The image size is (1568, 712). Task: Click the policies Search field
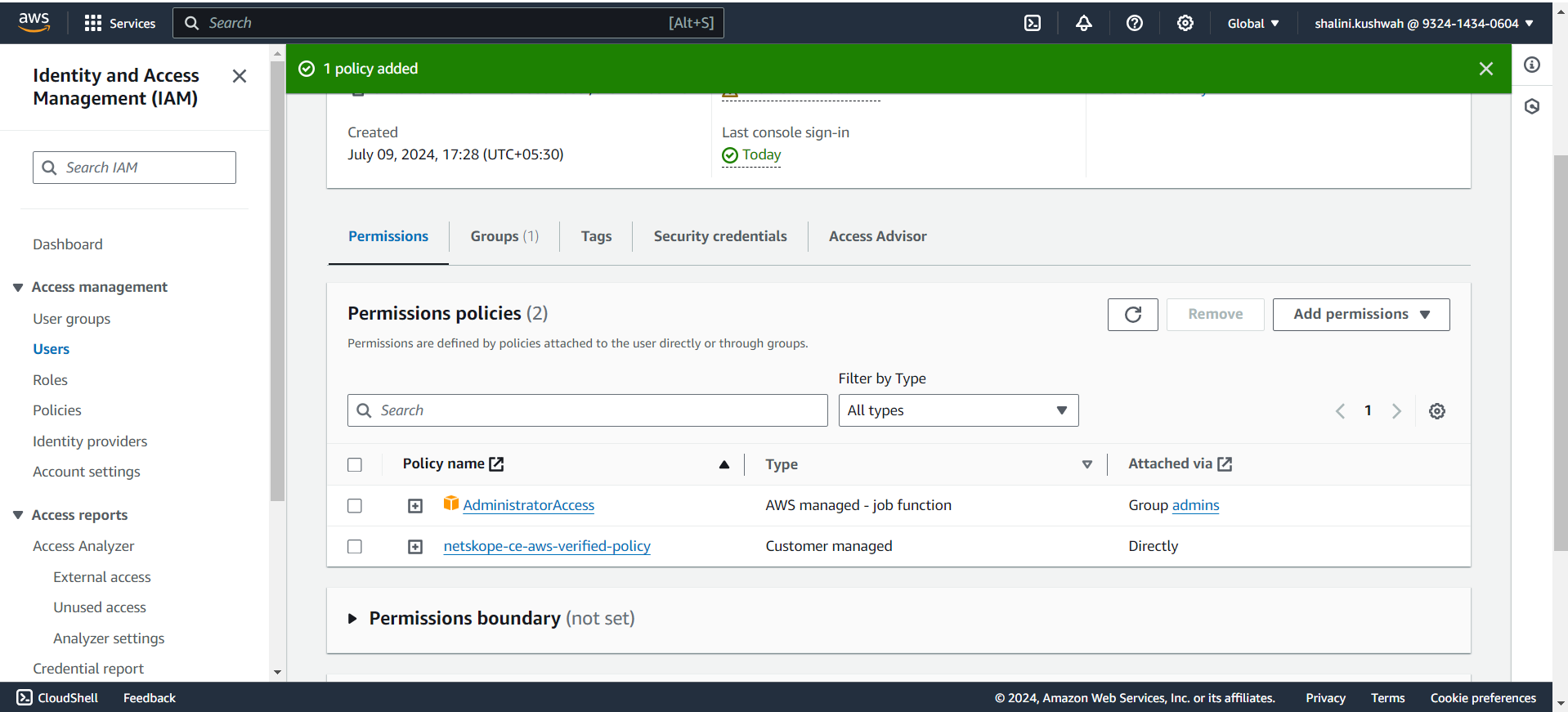(x=587, y=410)
